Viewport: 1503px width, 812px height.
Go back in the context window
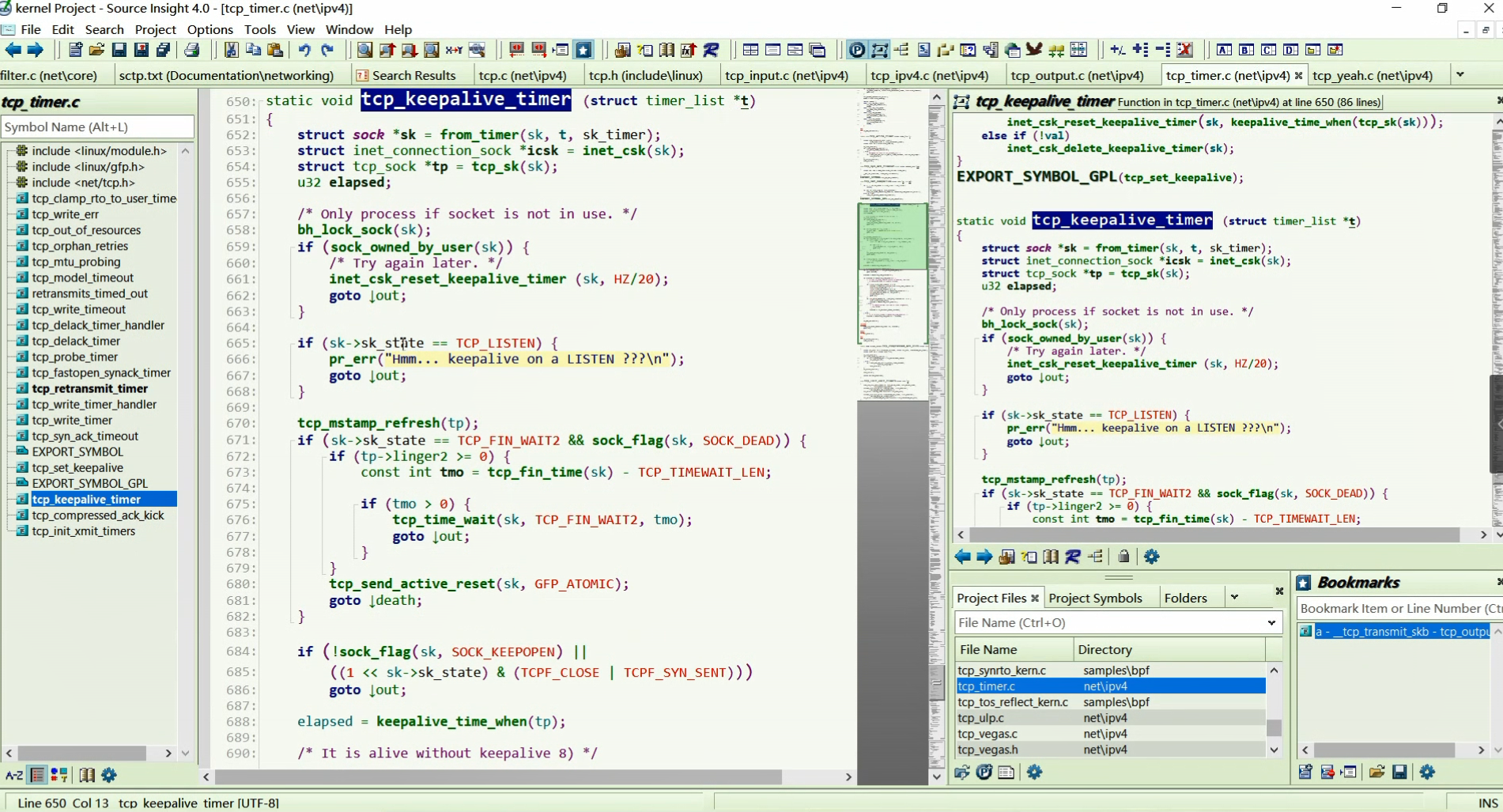click(x=962, y=557)
